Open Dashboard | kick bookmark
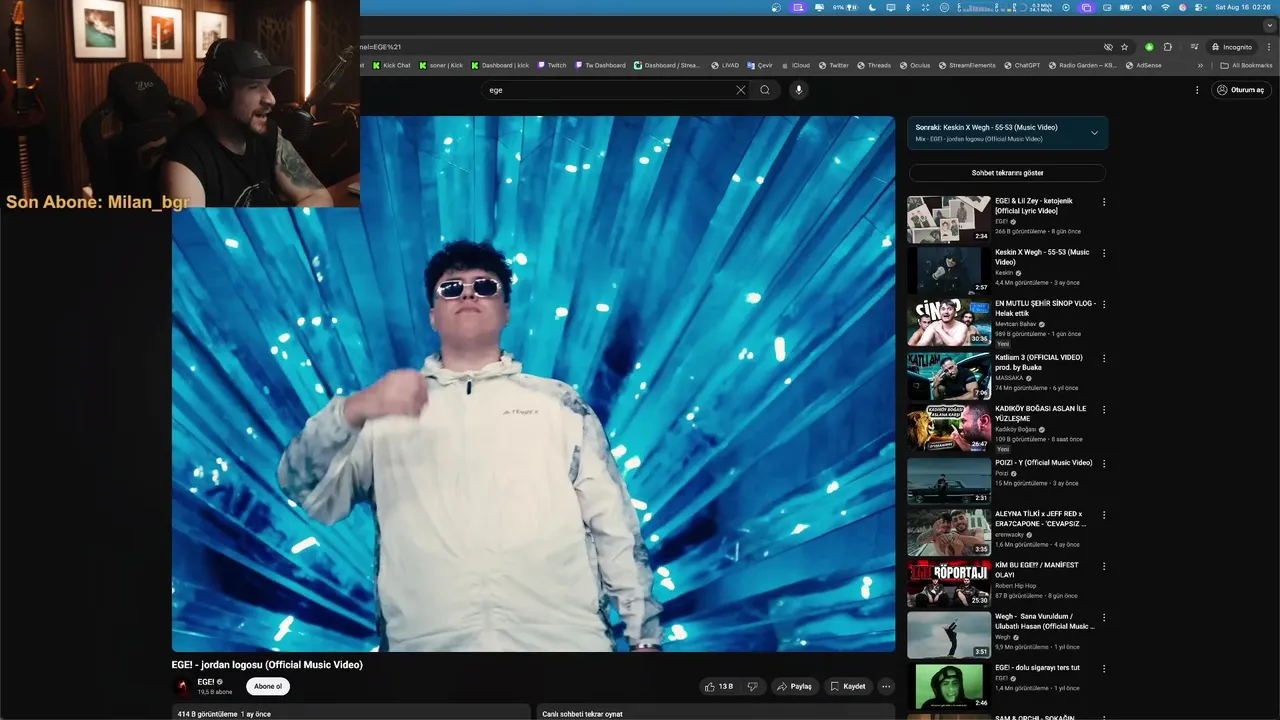The height and width of the screenshot is (720, 1280). [x=500, y=65]
